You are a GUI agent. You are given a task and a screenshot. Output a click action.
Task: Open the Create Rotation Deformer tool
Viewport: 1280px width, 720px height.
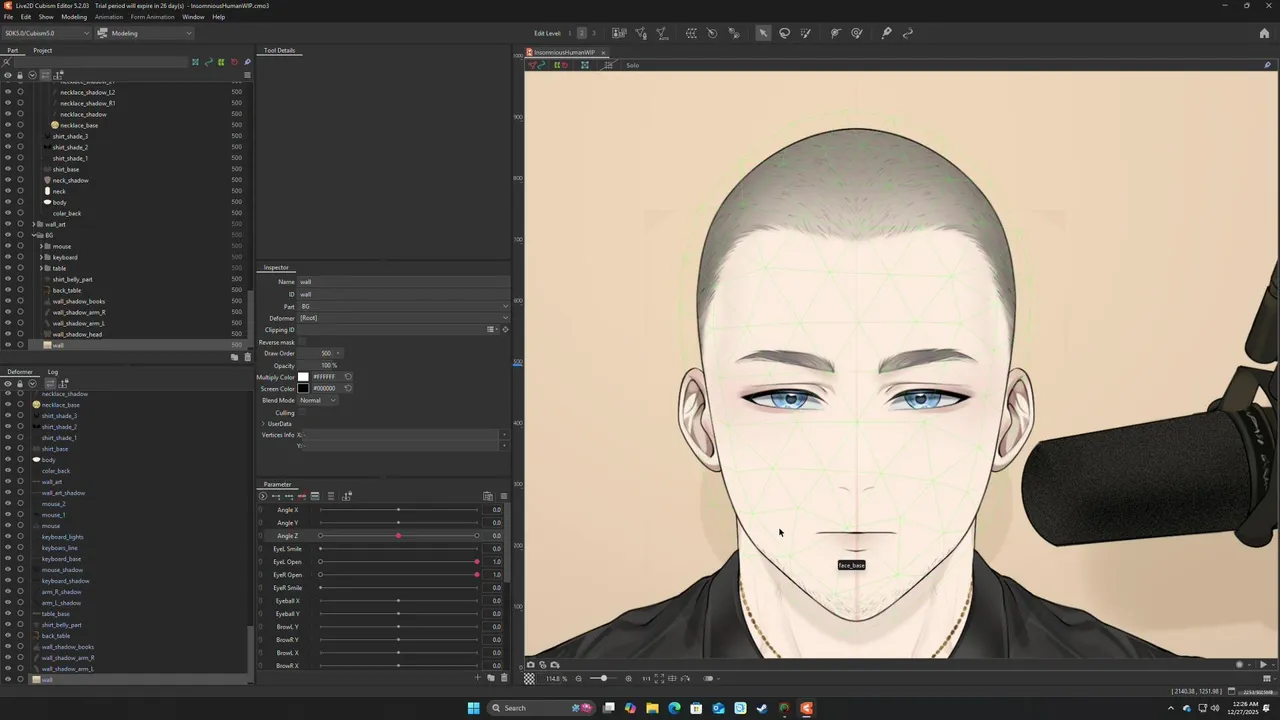(712, 33)
